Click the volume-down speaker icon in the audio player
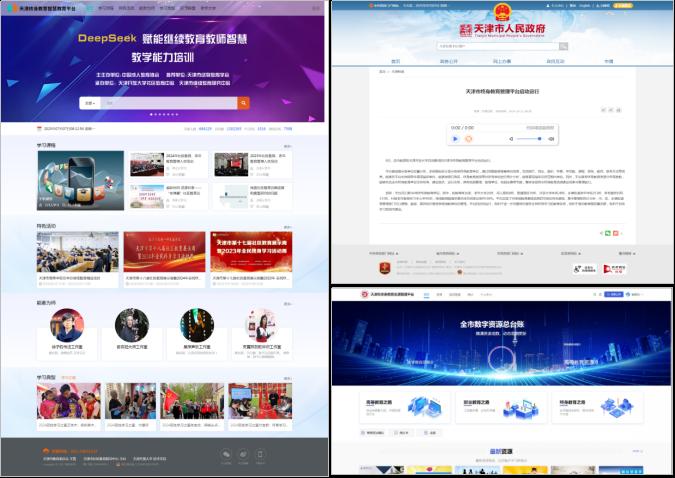 click(x=511, y=139)
